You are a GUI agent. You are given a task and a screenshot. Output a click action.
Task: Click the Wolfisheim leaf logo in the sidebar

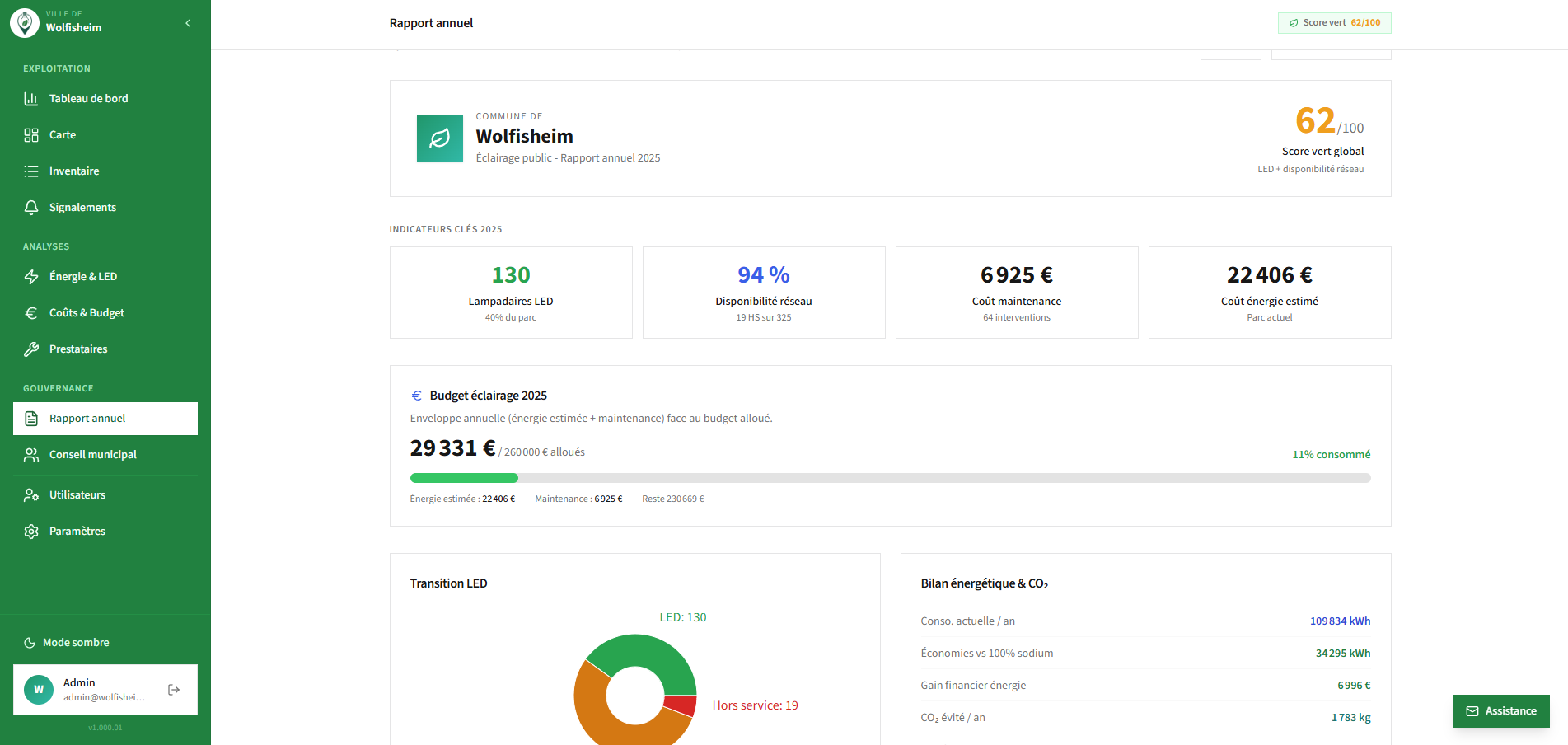pyautogui.click(x=25, y=23)
